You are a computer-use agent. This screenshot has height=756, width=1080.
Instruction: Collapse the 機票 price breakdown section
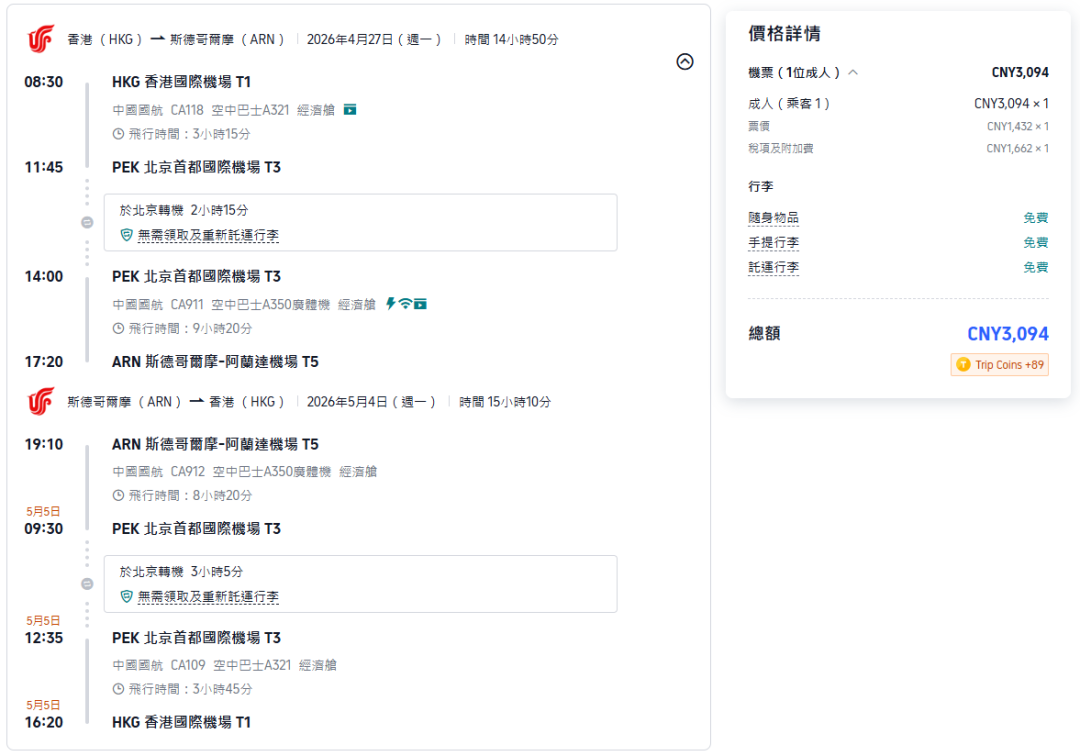853,72
